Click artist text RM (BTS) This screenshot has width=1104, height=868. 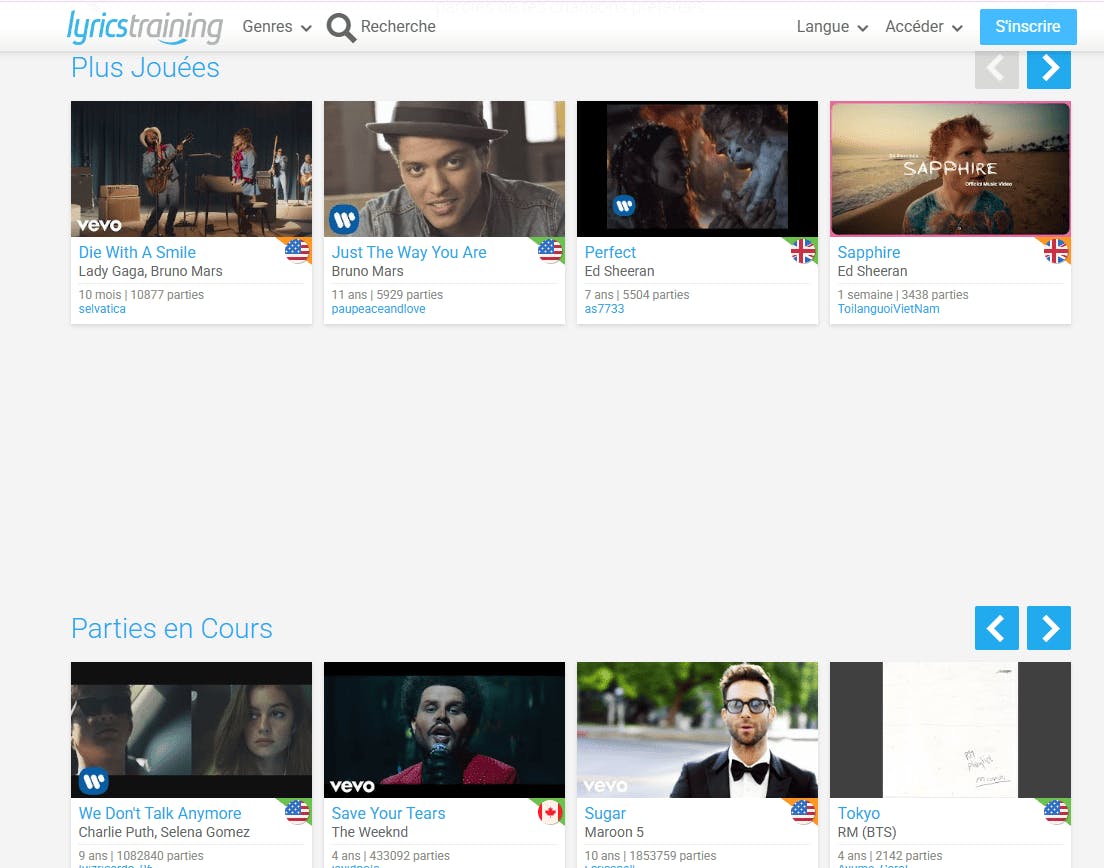click(867, 832)
